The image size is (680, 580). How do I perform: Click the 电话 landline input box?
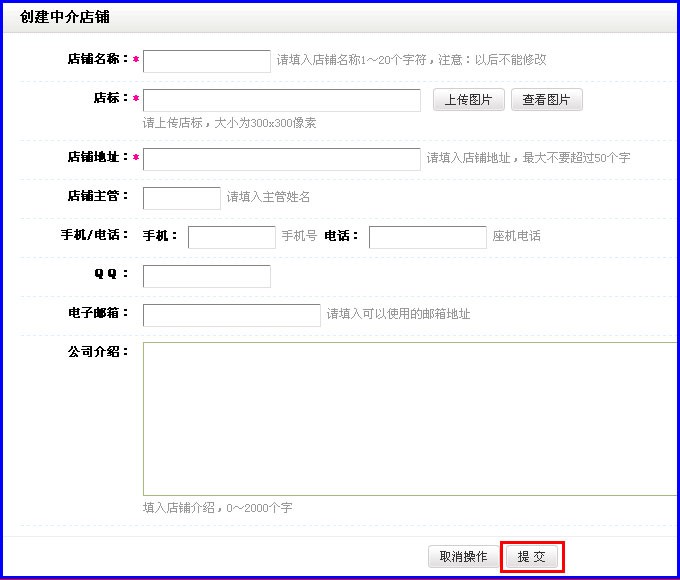pyautogui.click(x=427, y=237)
